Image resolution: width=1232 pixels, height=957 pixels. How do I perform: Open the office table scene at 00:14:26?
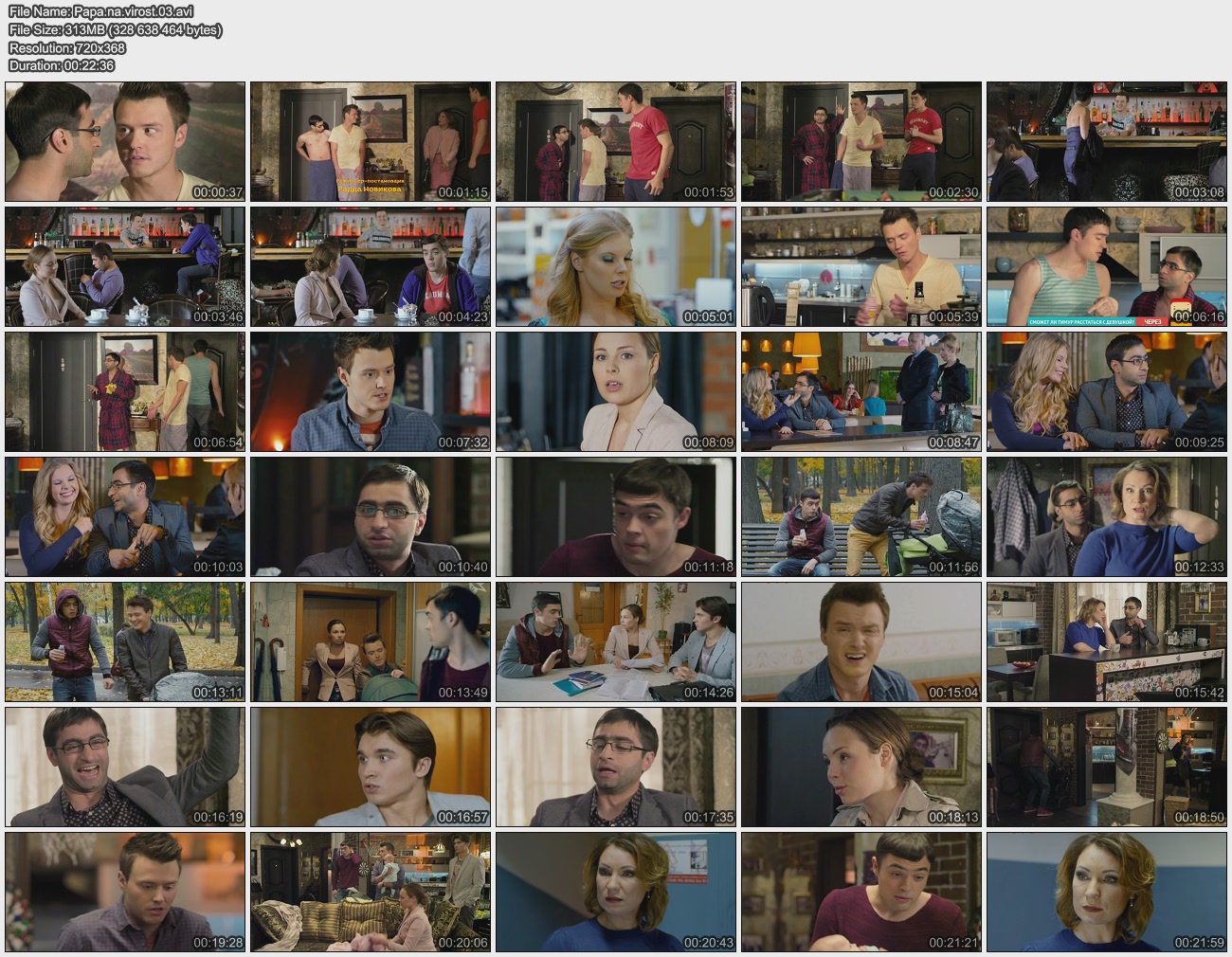pyautogui.click(x=616, y=641)
